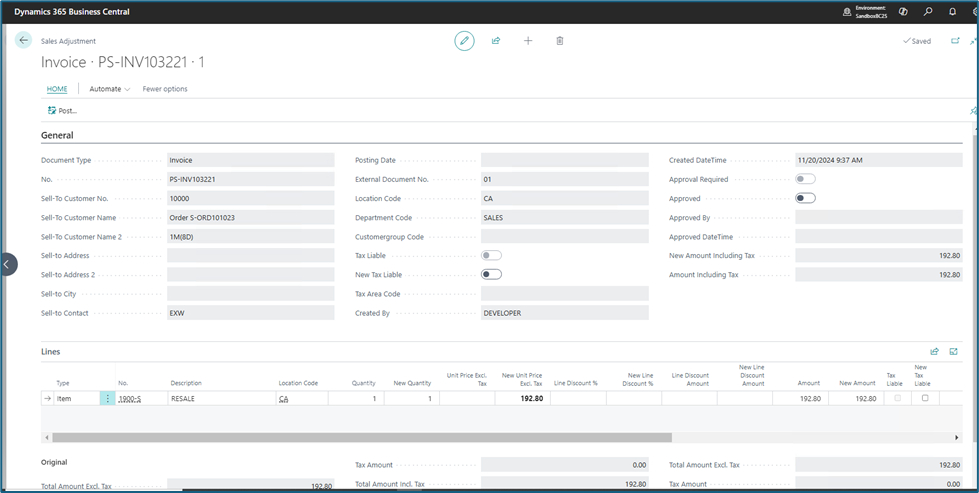Open Copilot icon in top bar
Viewport: 979px width, 493px height.
tap(903, 12)
